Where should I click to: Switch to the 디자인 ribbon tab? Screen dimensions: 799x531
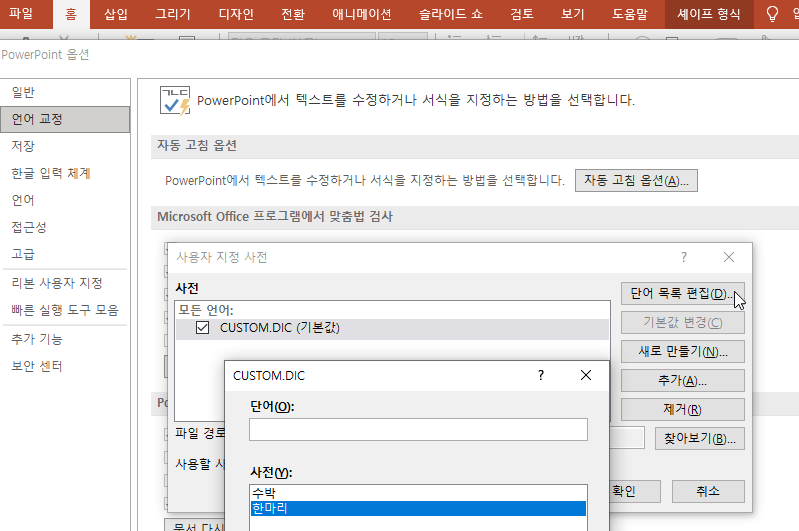pos(236,14)
